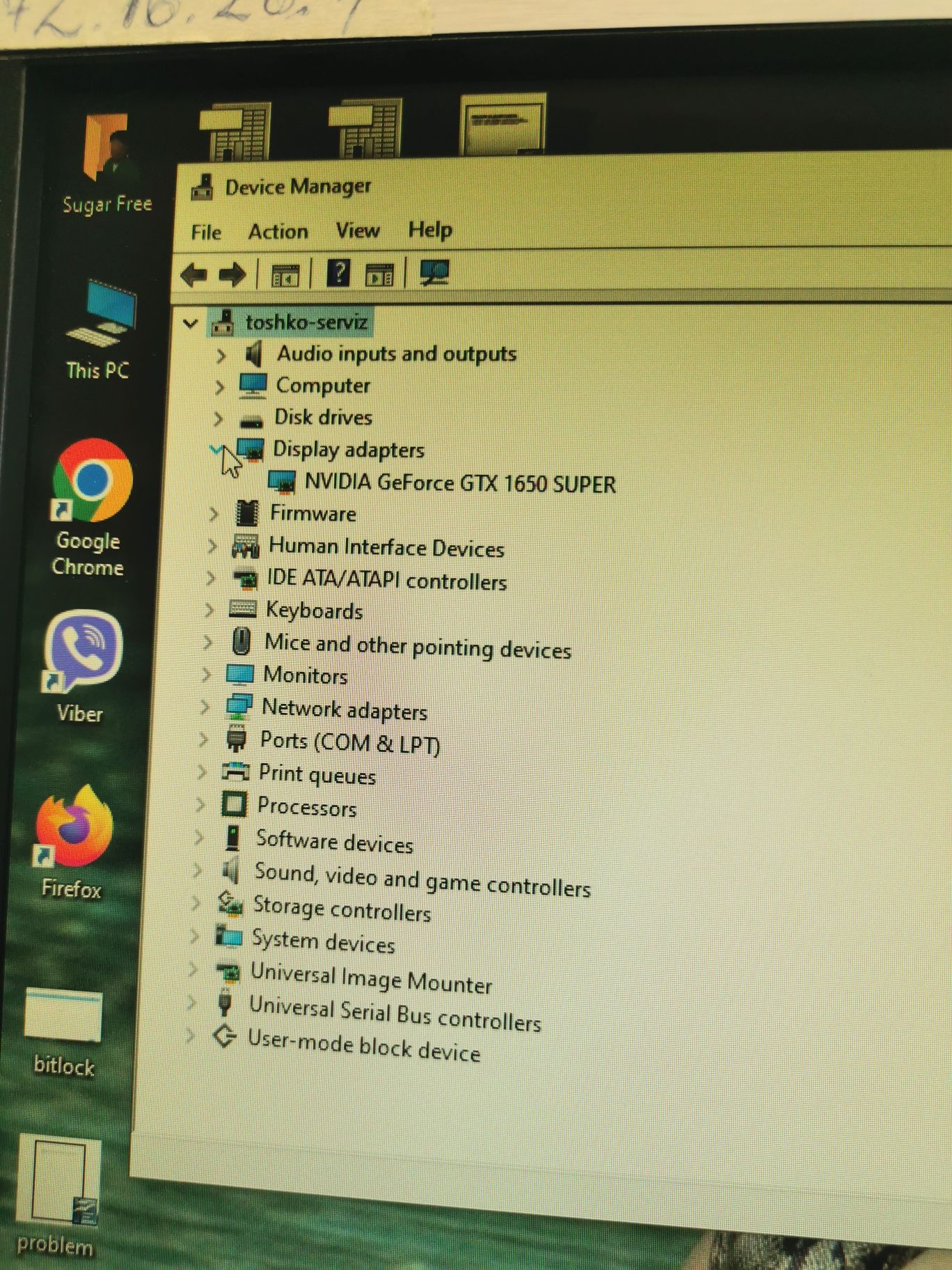This screenshot has width=952, height=1270.
Task: Click the IDE ATA/ATAPI controllers icon
Action: point(245,579)
